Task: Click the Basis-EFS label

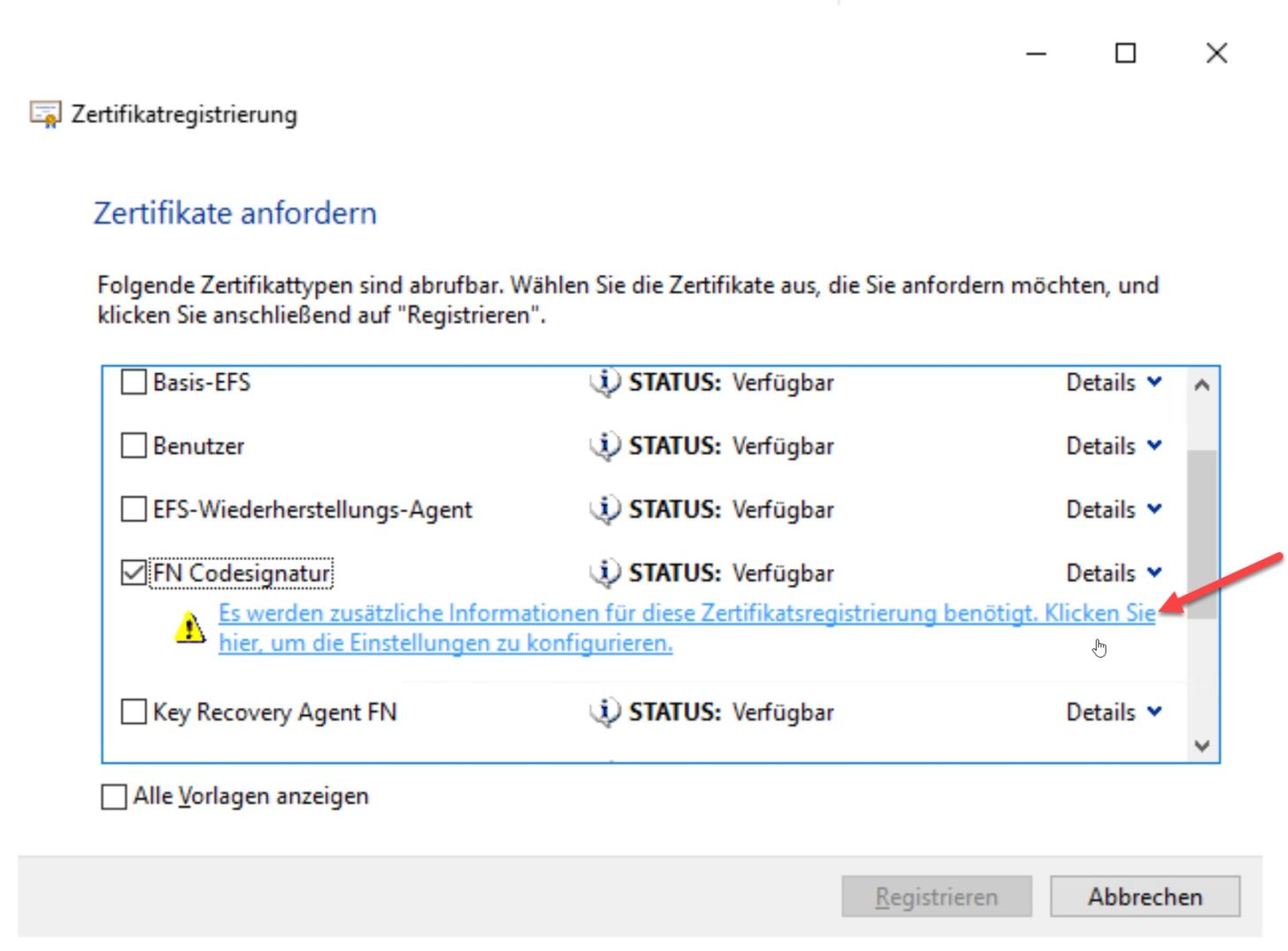Action: click(x=202, y=383)
